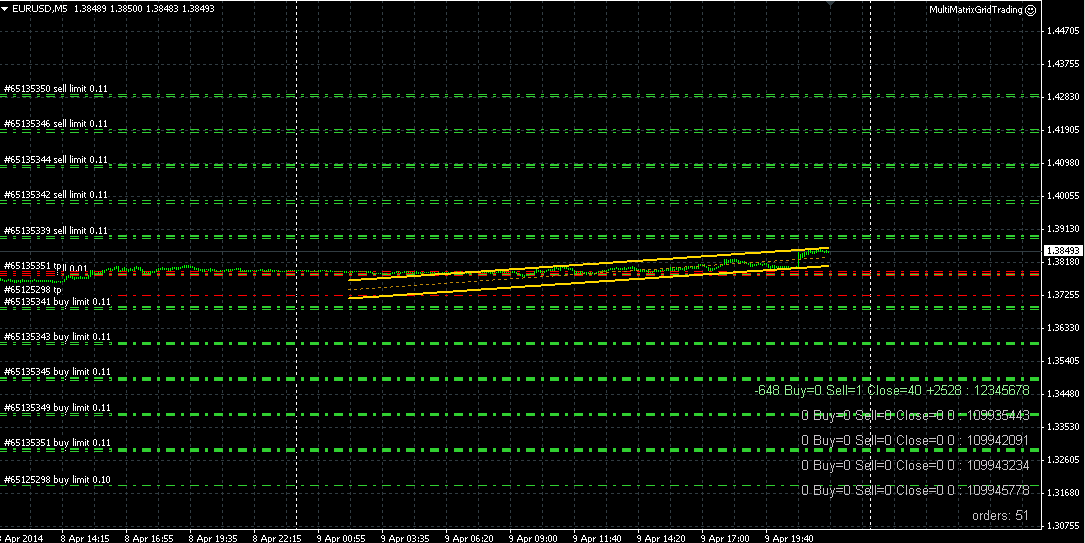The width and height of the screenshot is (1085, 543).
Task: Click the 1.33530 price scale label
Action: (x=1064, y=427)
